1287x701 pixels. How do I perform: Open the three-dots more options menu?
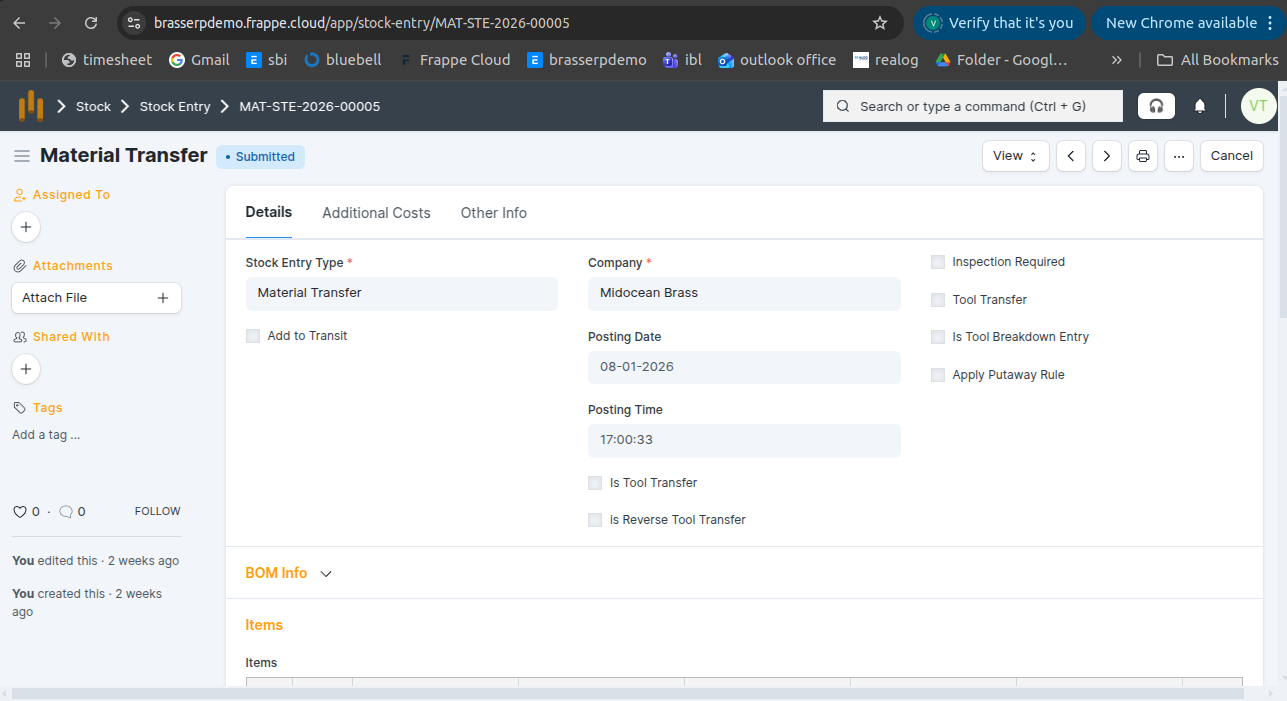click(1179, 156)
